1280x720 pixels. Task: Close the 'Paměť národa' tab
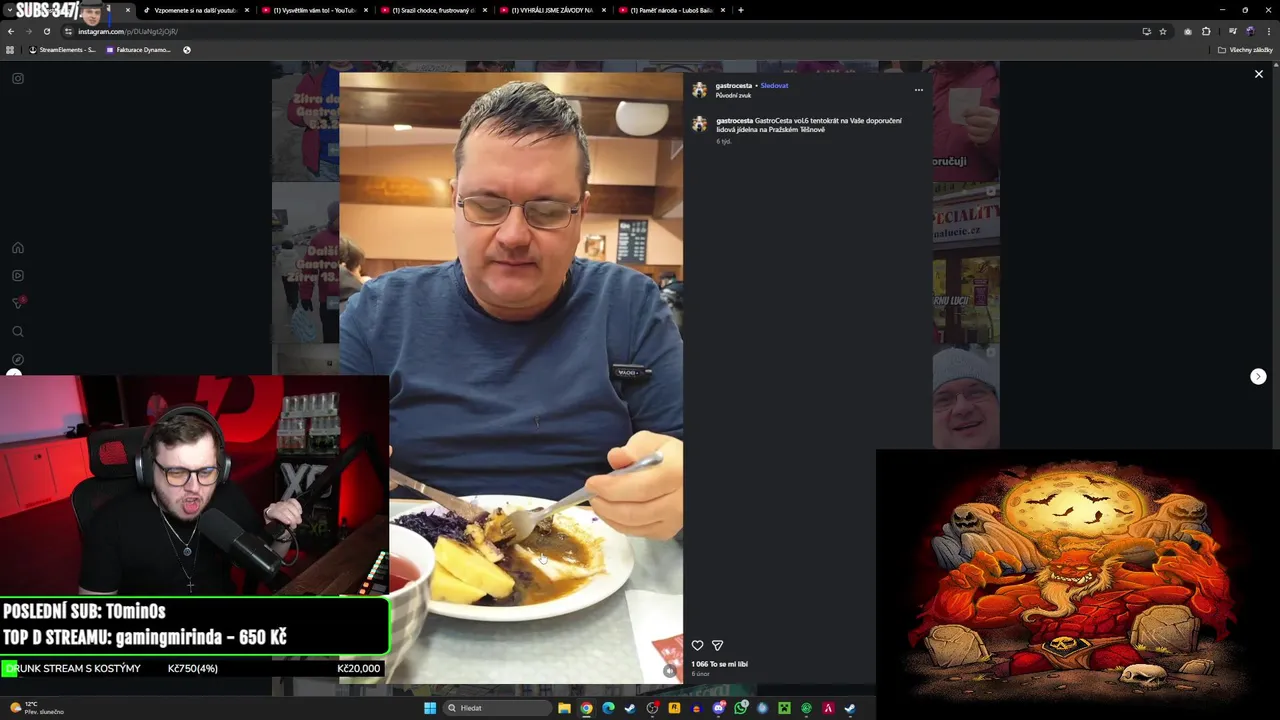[723, 10]
